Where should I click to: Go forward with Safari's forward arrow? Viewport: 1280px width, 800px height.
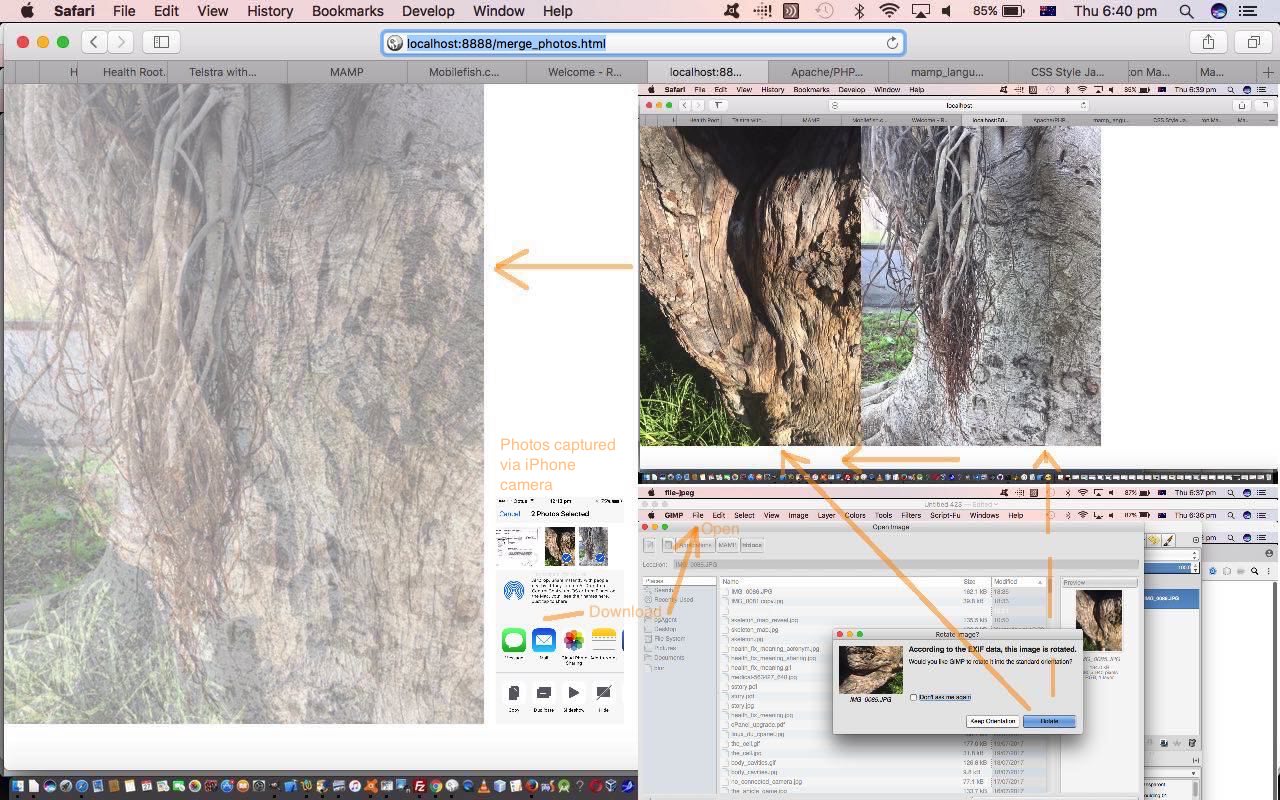pos(121,42)
